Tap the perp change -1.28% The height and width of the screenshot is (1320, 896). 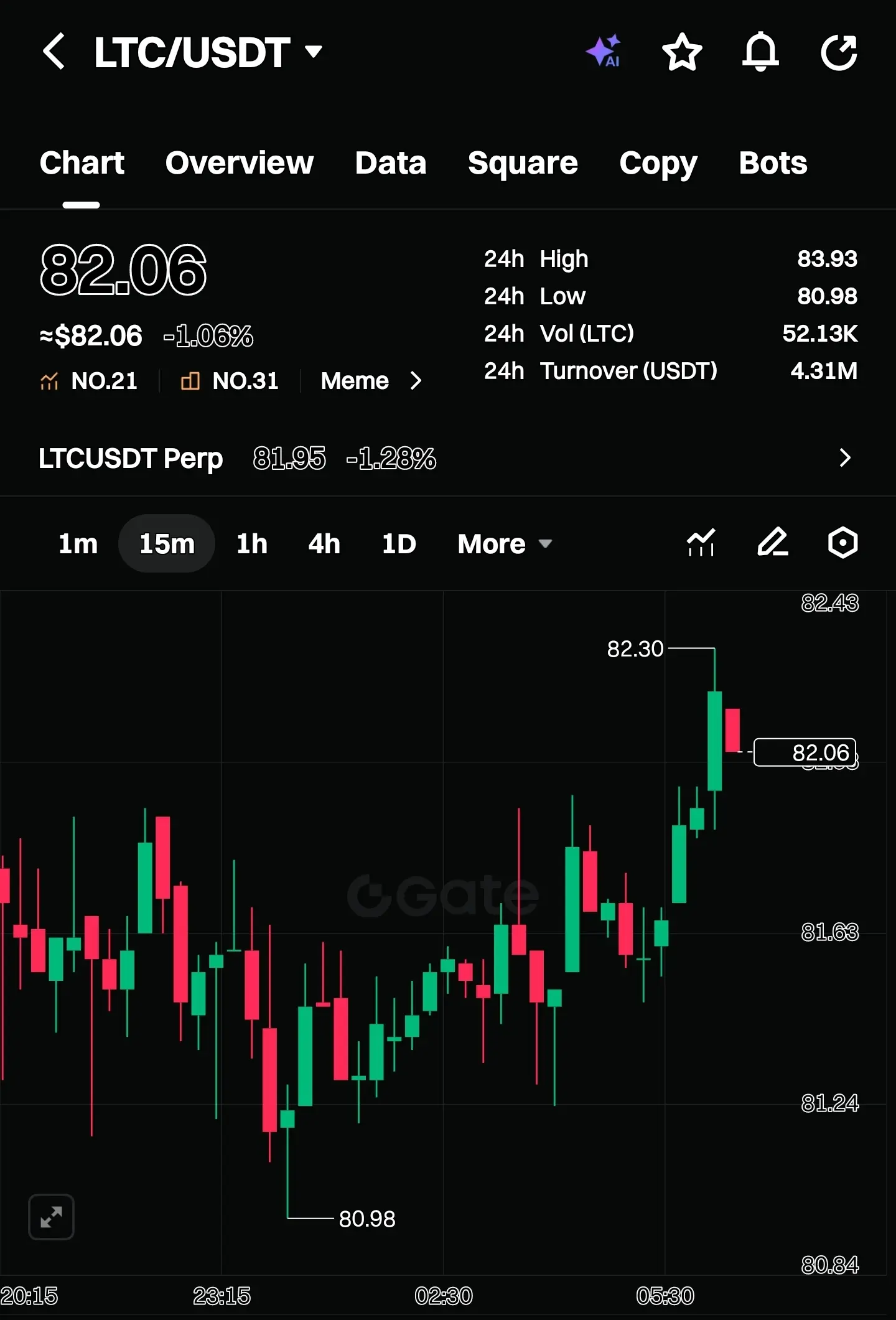coord(391,459)
